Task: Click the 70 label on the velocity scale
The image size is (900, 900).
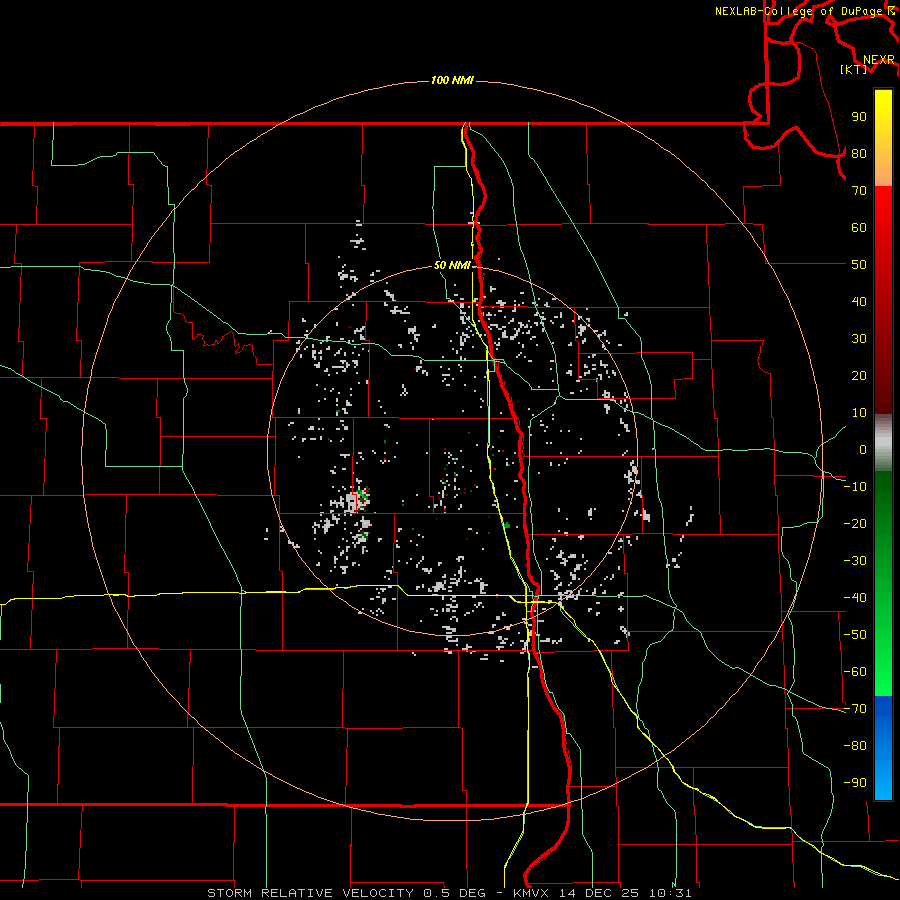Action: click(x=859, y=191)
